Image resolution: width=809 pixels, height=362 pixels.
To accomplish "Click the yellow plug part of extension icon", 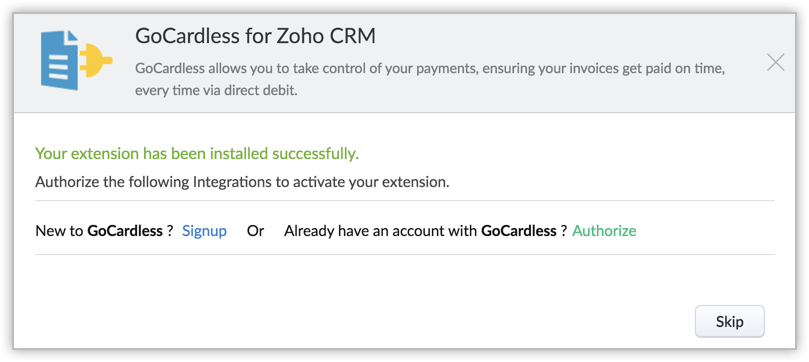I will point(95,60).
